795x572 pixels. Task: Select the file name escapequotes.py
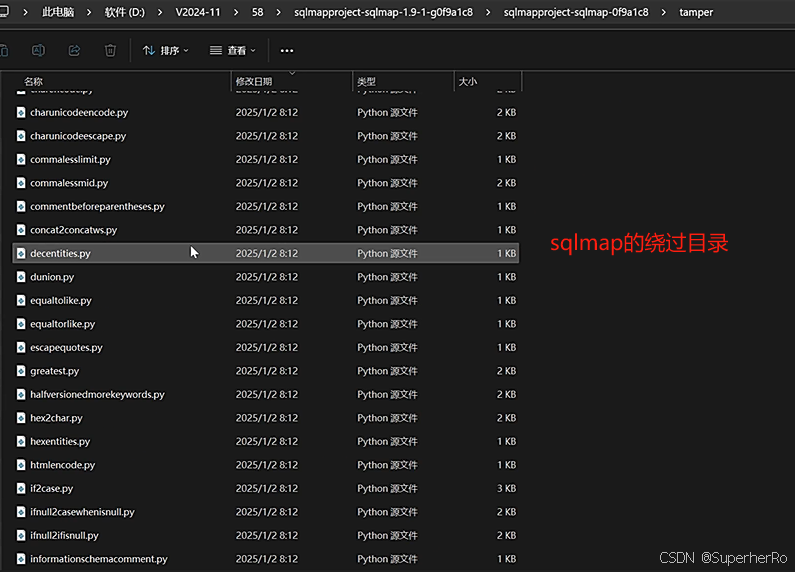click(66, 348)
